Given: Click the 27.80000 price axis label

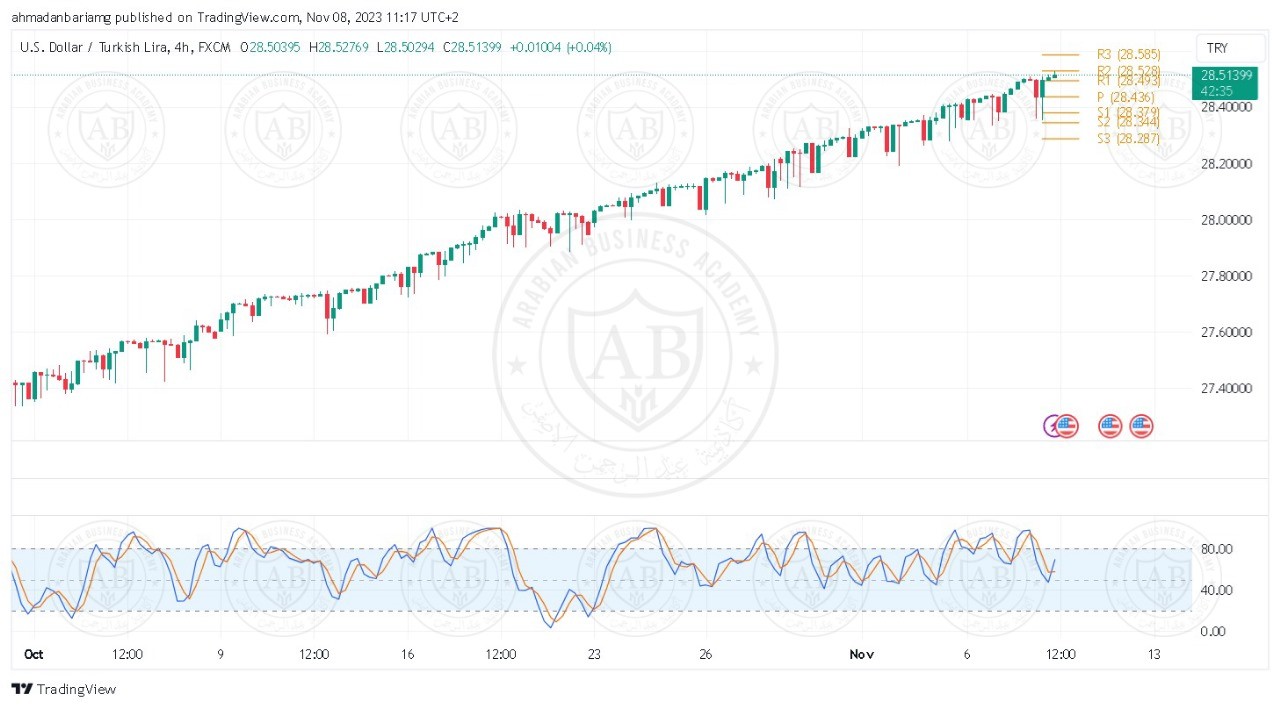Looking at the screenshot, I should (x=1225, y=276).
